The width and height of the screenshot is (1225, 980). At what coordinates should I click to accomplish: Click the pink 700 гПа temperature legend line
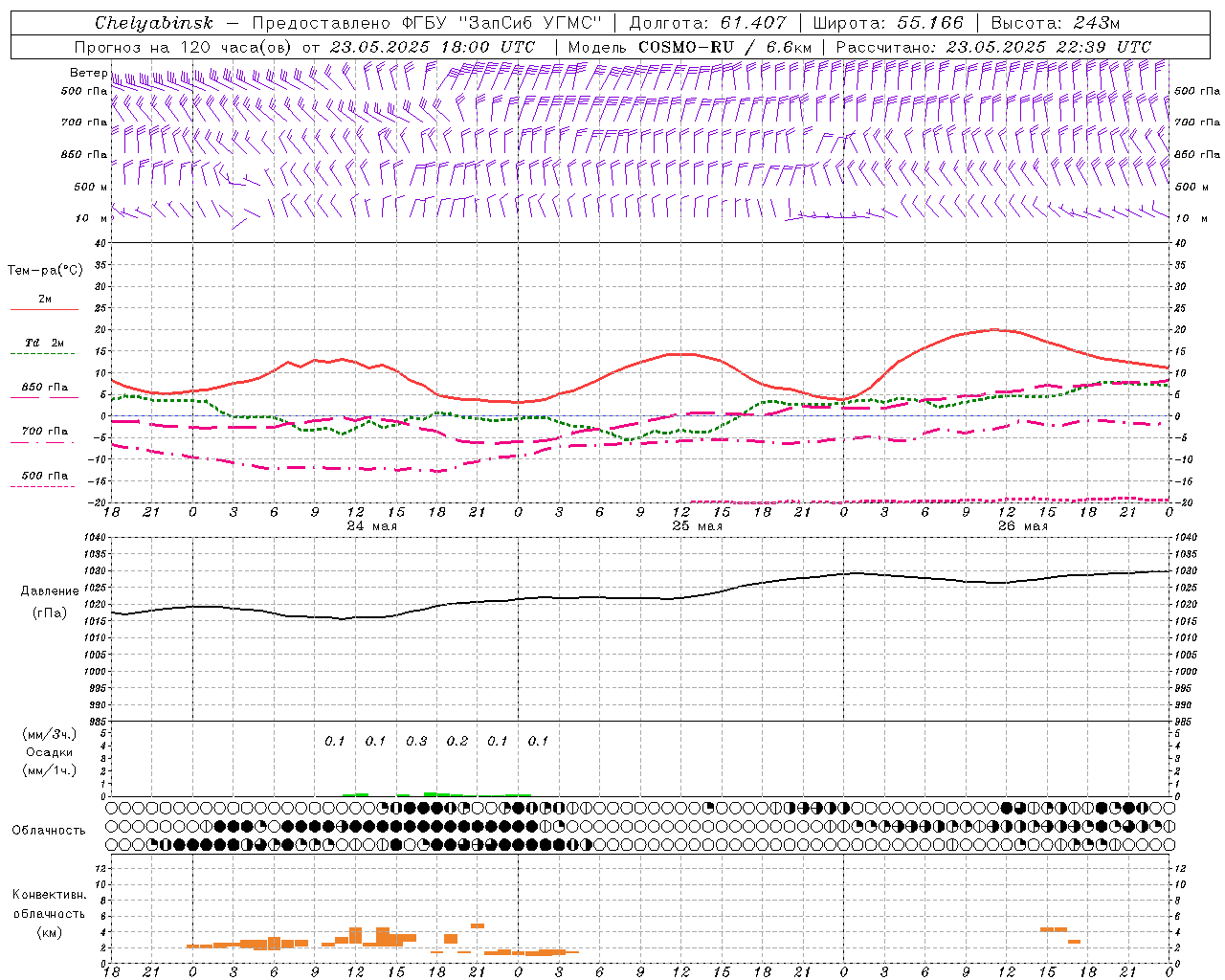(x=44, y=441)
